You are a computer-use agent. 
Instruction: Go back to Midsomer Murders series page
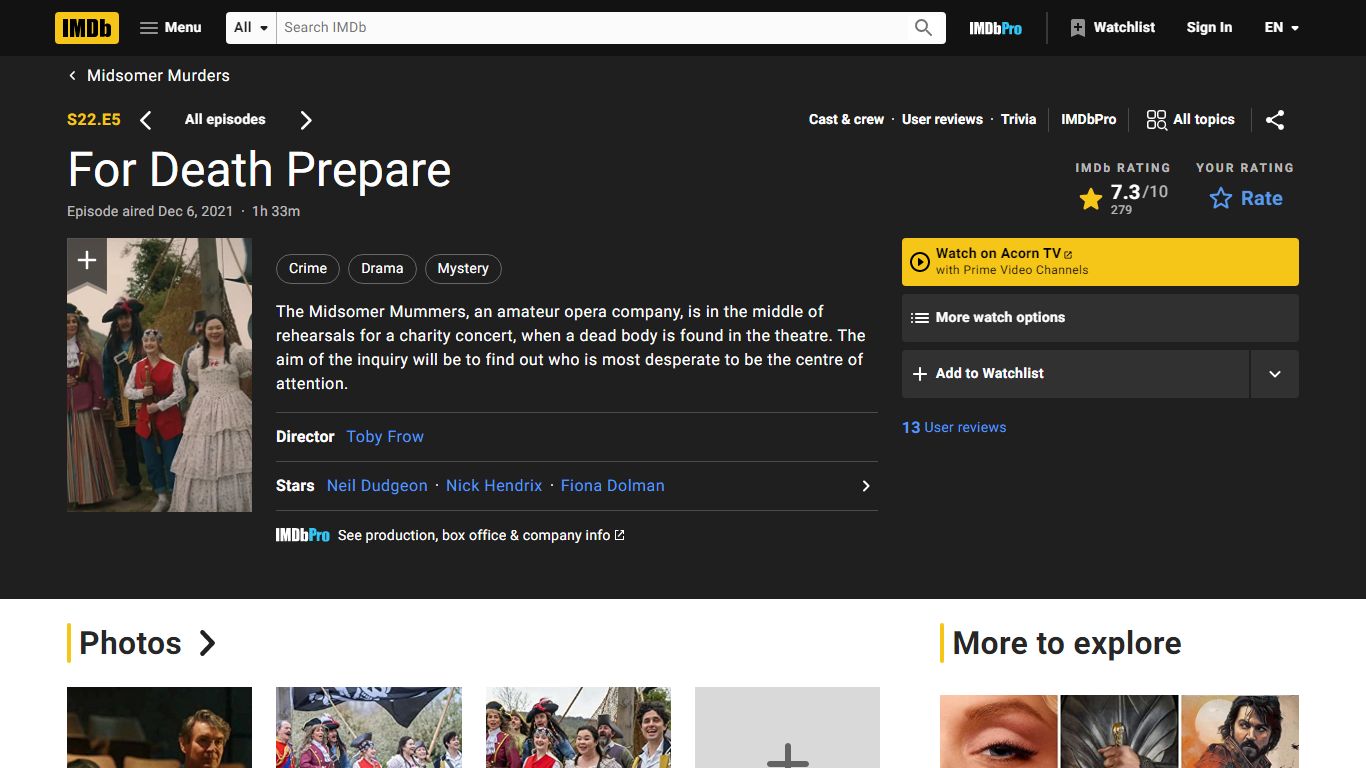(x=148, y=76)
